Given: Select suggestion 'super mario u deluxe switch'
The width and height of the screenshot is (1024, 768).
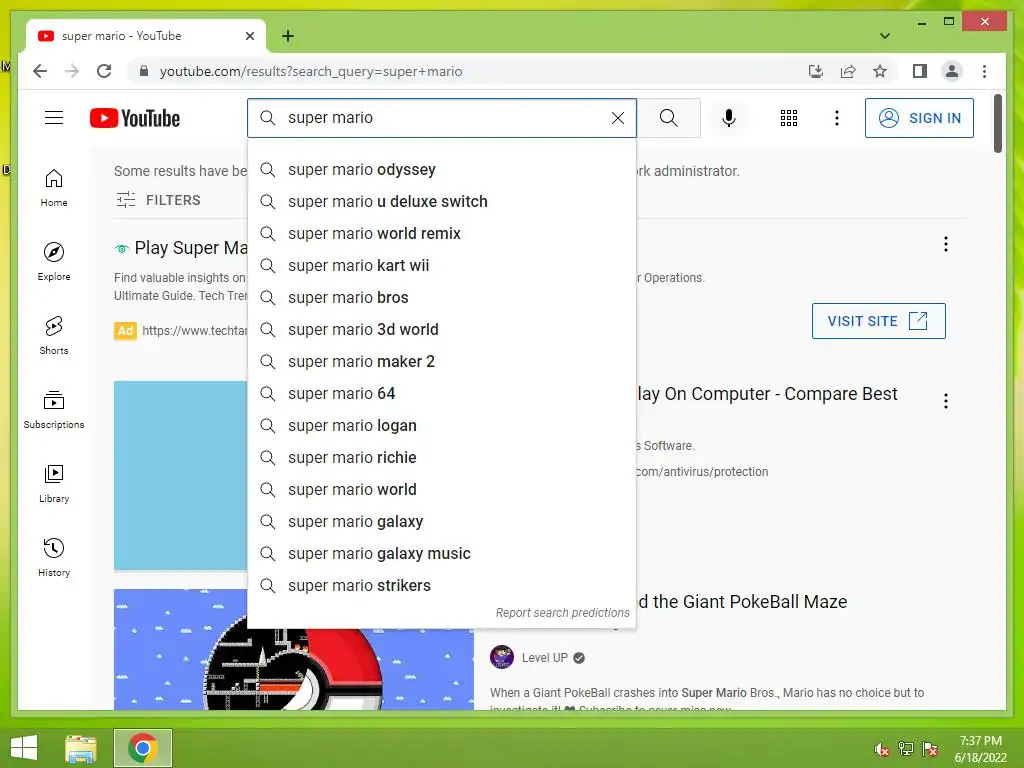Looking at the screenshot, I should click(441, 202).
